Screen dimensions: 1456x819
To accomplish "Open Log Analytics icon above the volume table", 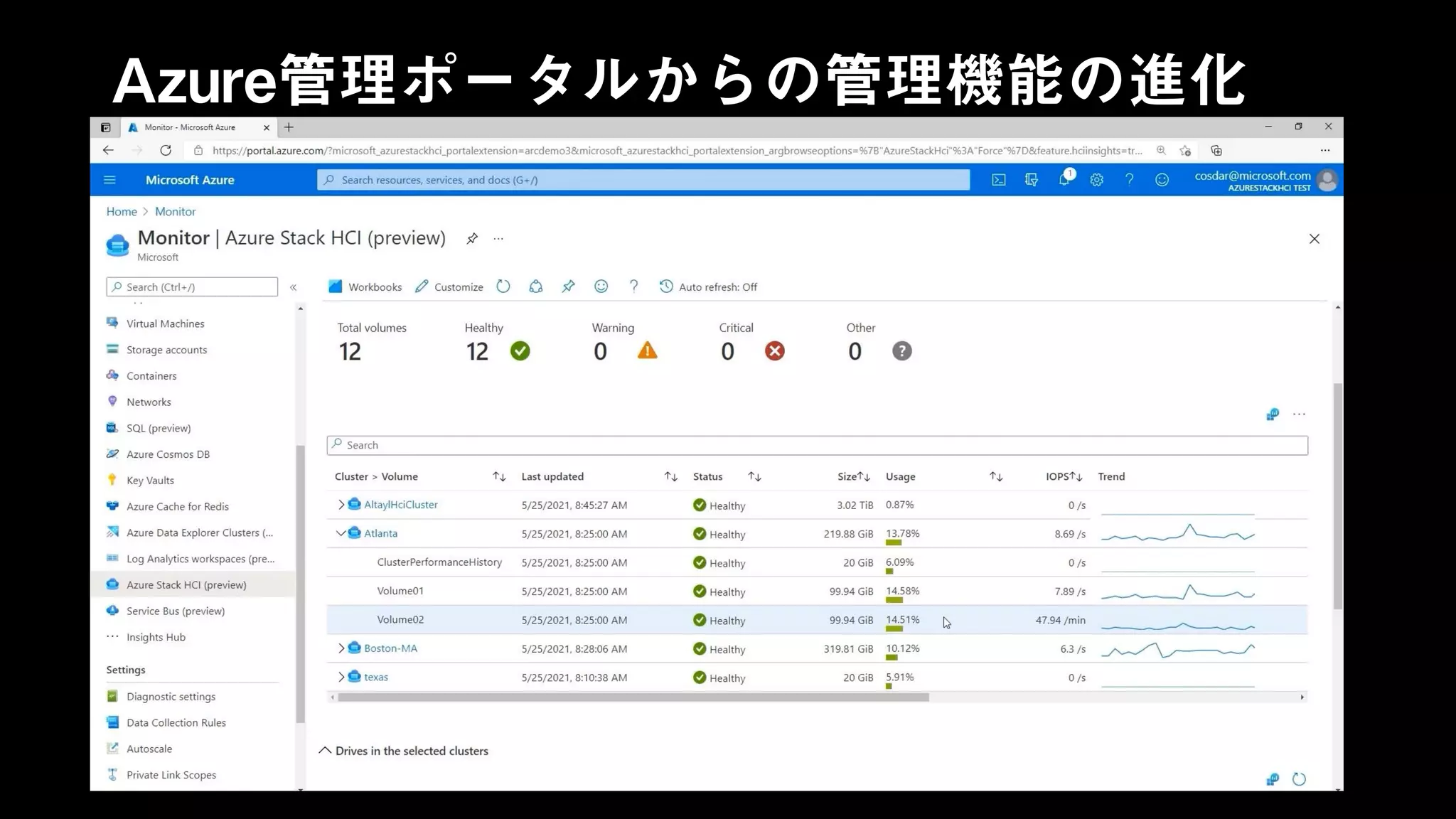I will click(x=1273, y=414).
